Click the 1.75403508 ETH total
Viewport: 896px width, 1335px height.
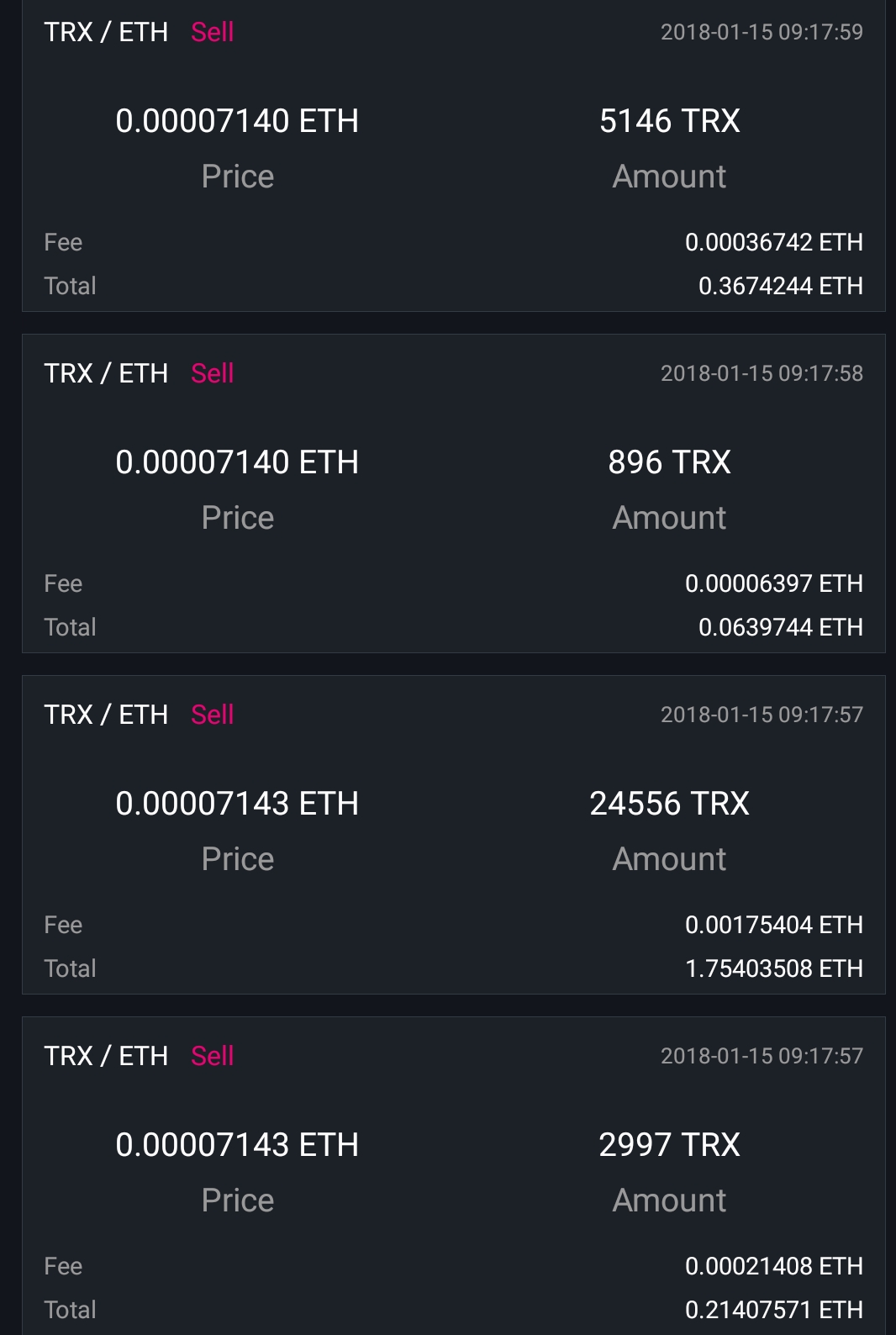[773, 968]
